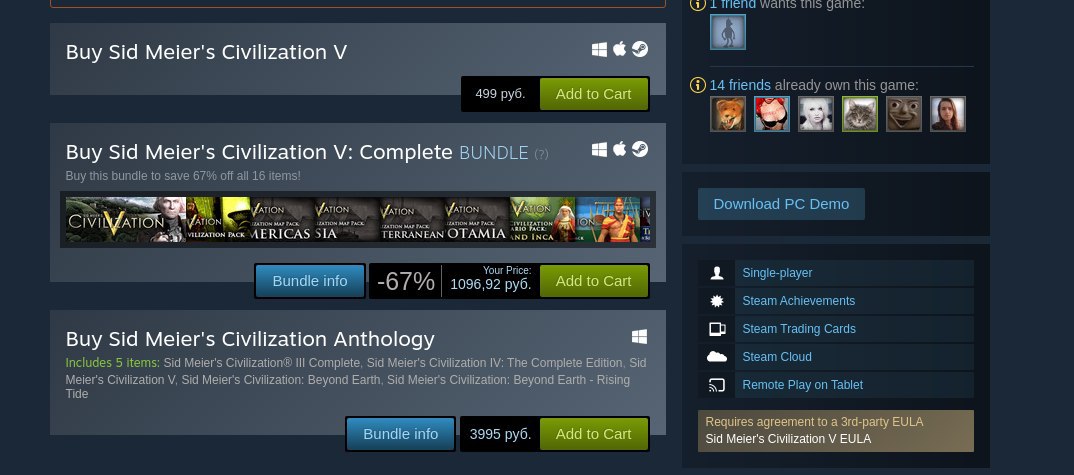1074x475 pixels.
Task: Open the Sid Meier's Civilization V EULA
Action: (x=788, y=439)
